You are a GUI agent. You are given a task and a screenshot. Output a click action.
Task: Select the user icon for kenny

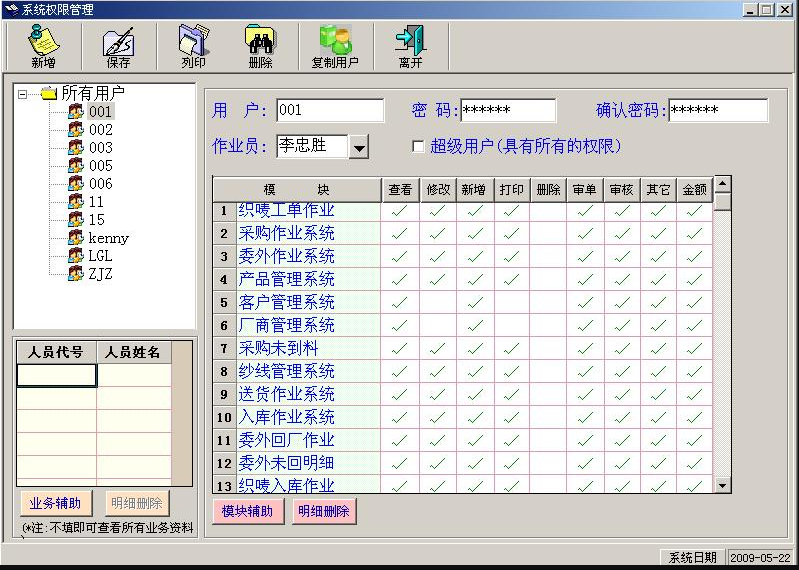point(75,237)
